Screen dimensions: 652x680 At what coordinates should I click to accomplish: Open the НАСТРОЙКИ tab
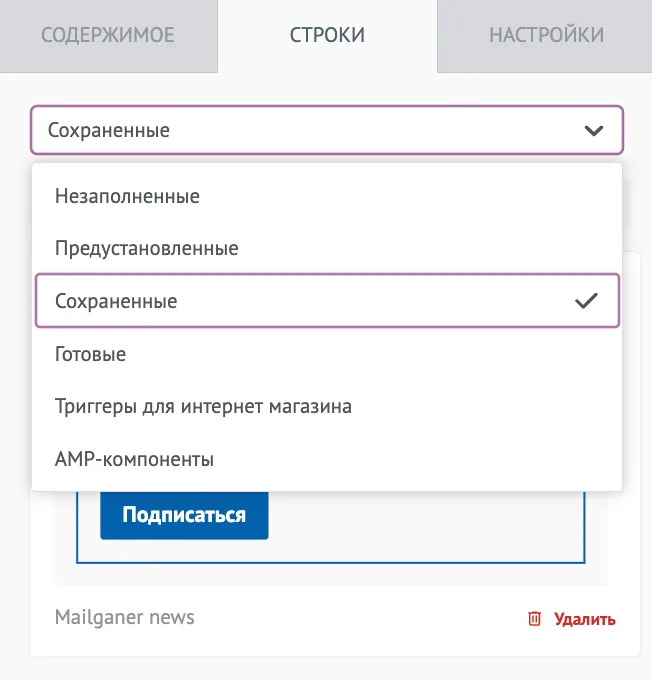(x=546, y=36)
